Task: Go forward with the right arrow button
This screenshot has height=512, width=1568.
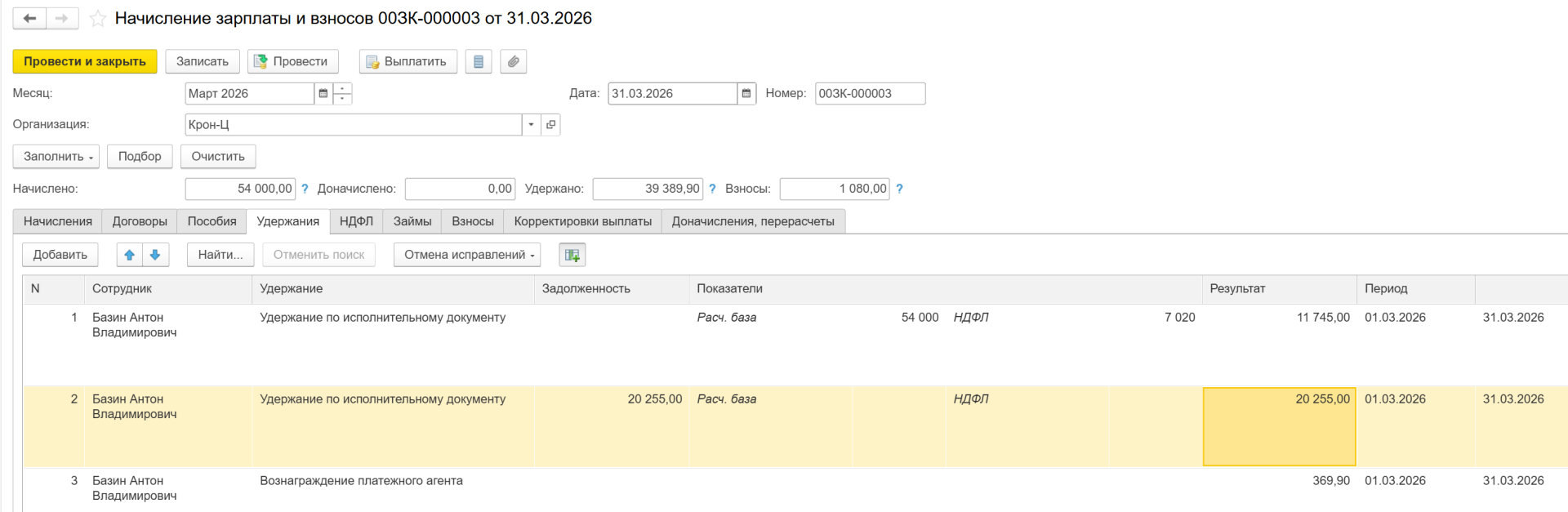Action: pos(62,18)
